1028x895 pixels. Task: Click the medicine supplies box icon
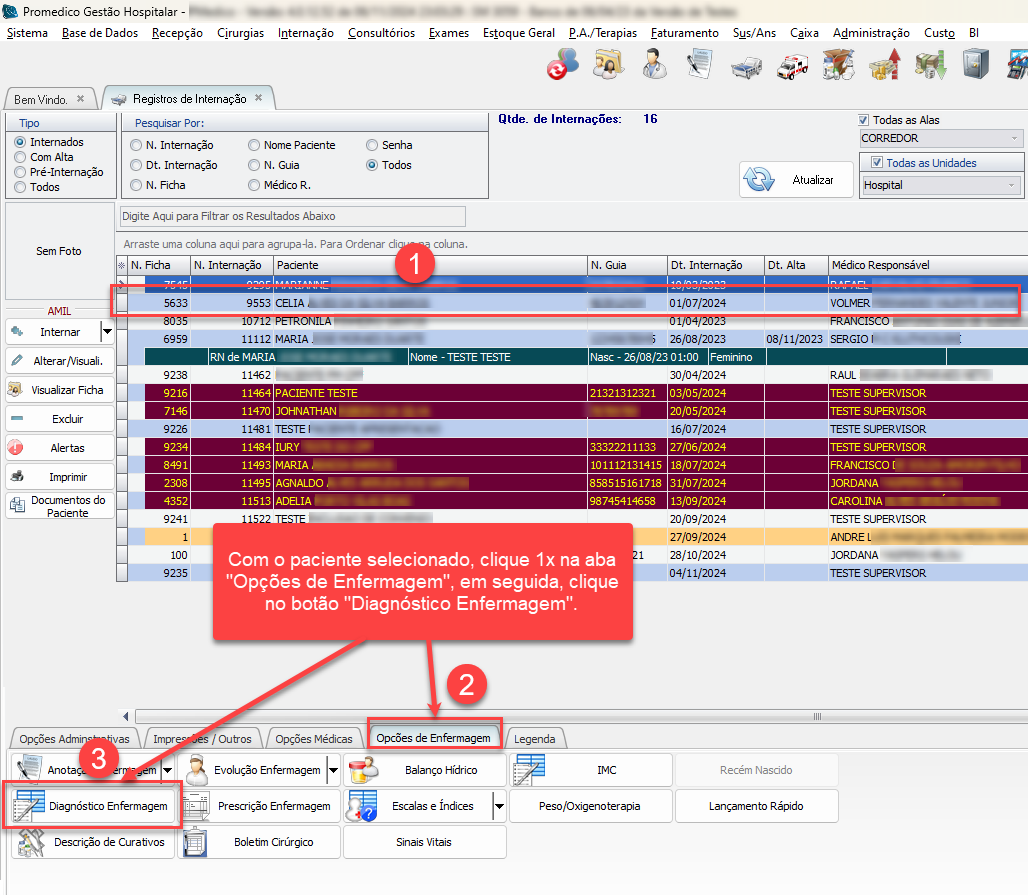[x=838, y=65]
